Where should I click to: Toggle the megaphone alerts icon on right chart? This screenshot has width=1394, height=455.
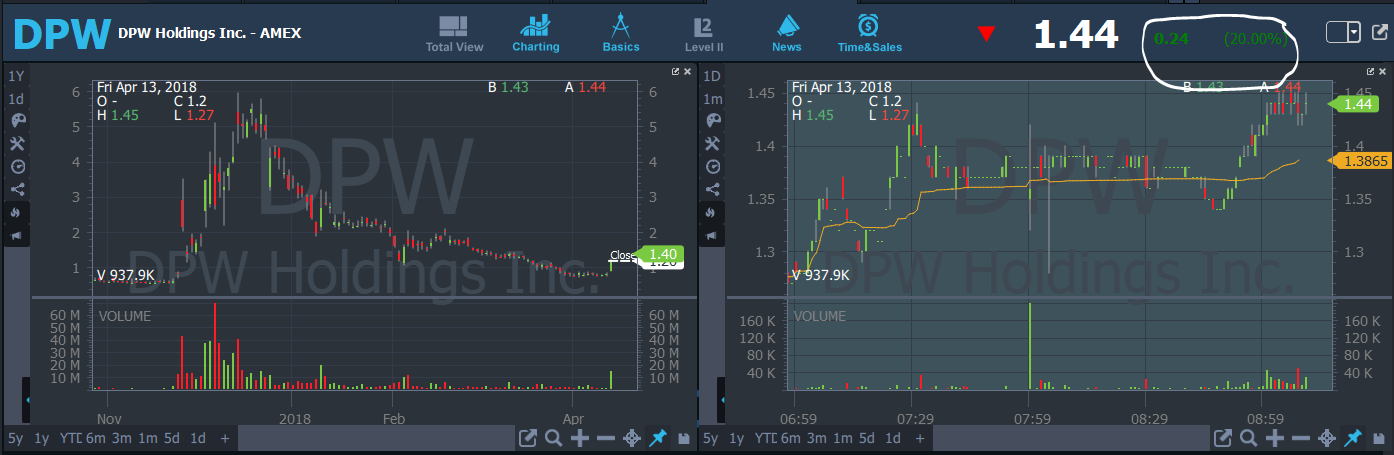(x=713, y=236)
